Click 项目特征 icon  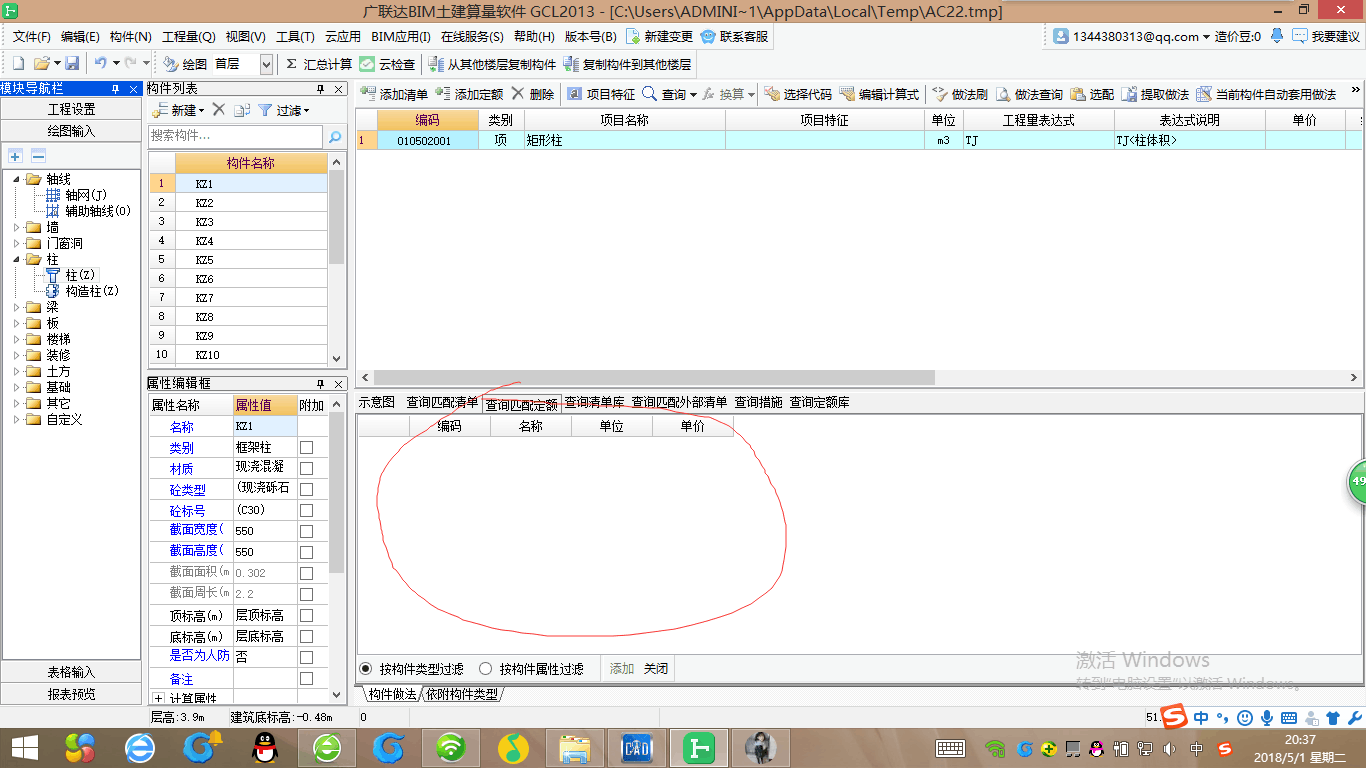(x=574, y=94)
